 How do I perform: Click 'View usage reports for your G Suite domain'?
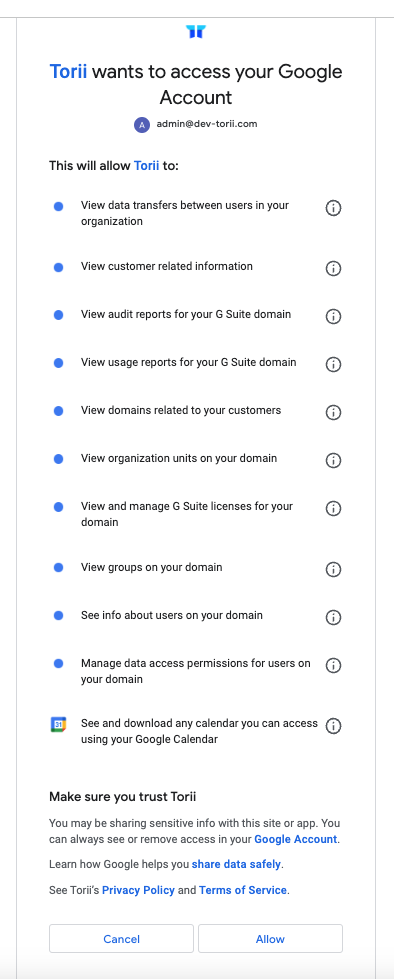pos(189,362)
